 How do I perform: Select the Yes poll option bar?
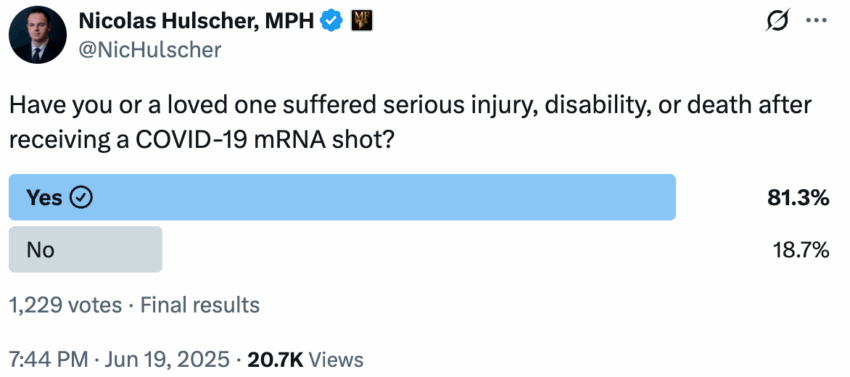coord(342,197)
